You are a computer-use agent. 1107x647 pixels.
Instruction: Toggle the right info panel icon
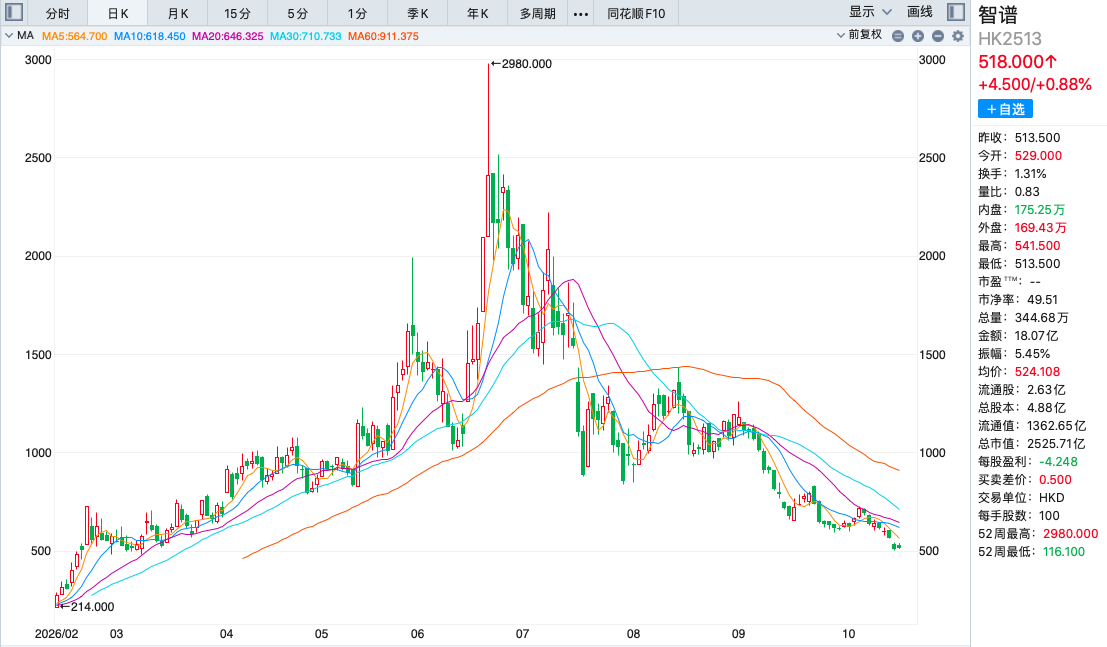click(x=956, y=12)
